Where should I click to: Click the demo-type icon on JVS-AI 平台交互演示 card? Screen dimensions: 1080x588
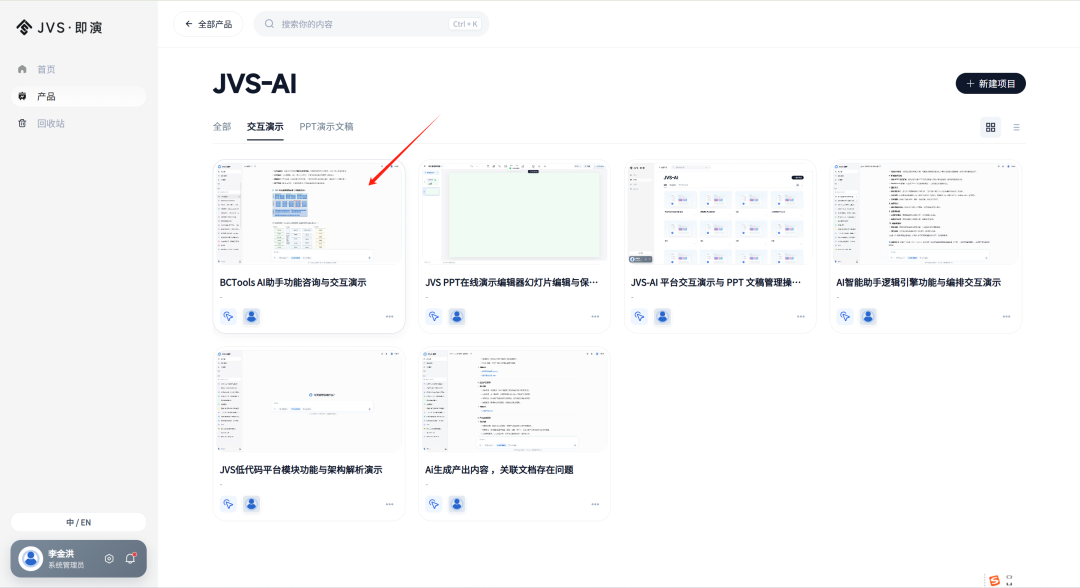639,317
